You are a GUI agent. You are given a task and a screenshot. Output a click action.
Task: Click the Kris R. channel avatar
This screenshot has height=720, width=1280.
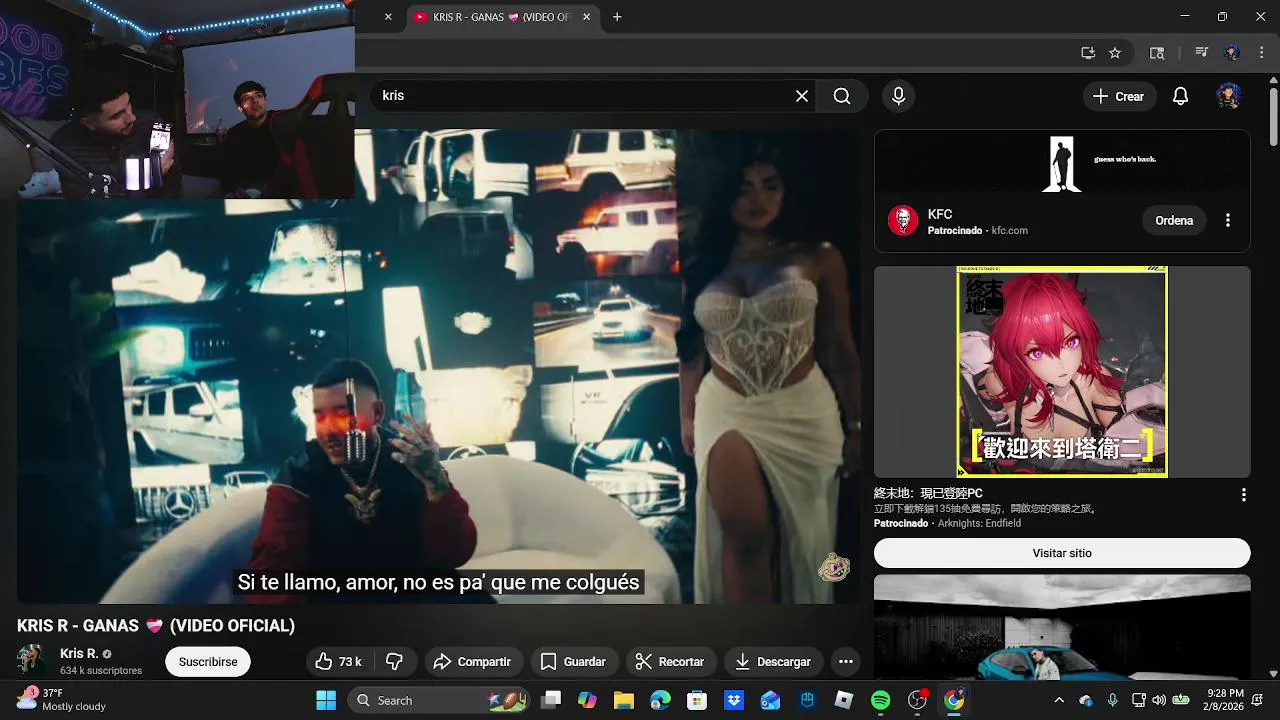(31, 660)
